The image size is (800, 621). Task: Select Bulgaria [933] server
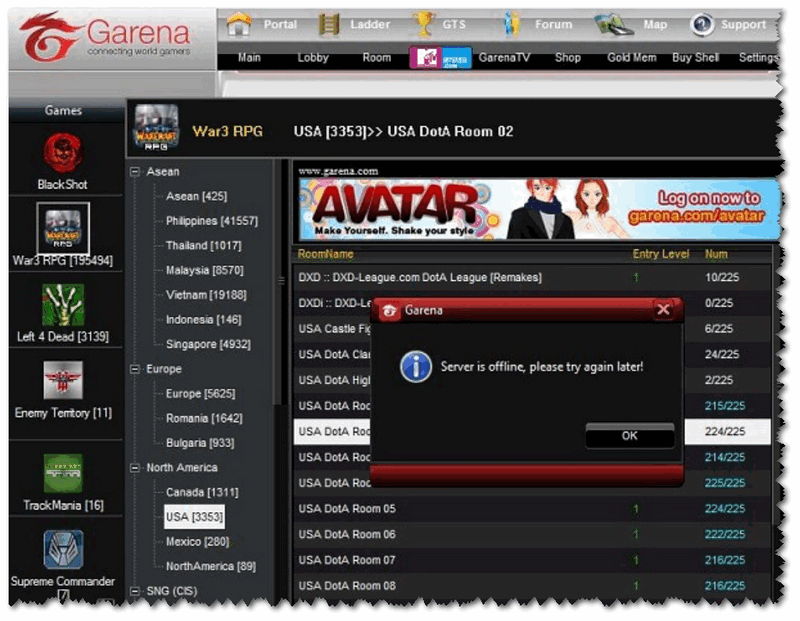[200, 443]
